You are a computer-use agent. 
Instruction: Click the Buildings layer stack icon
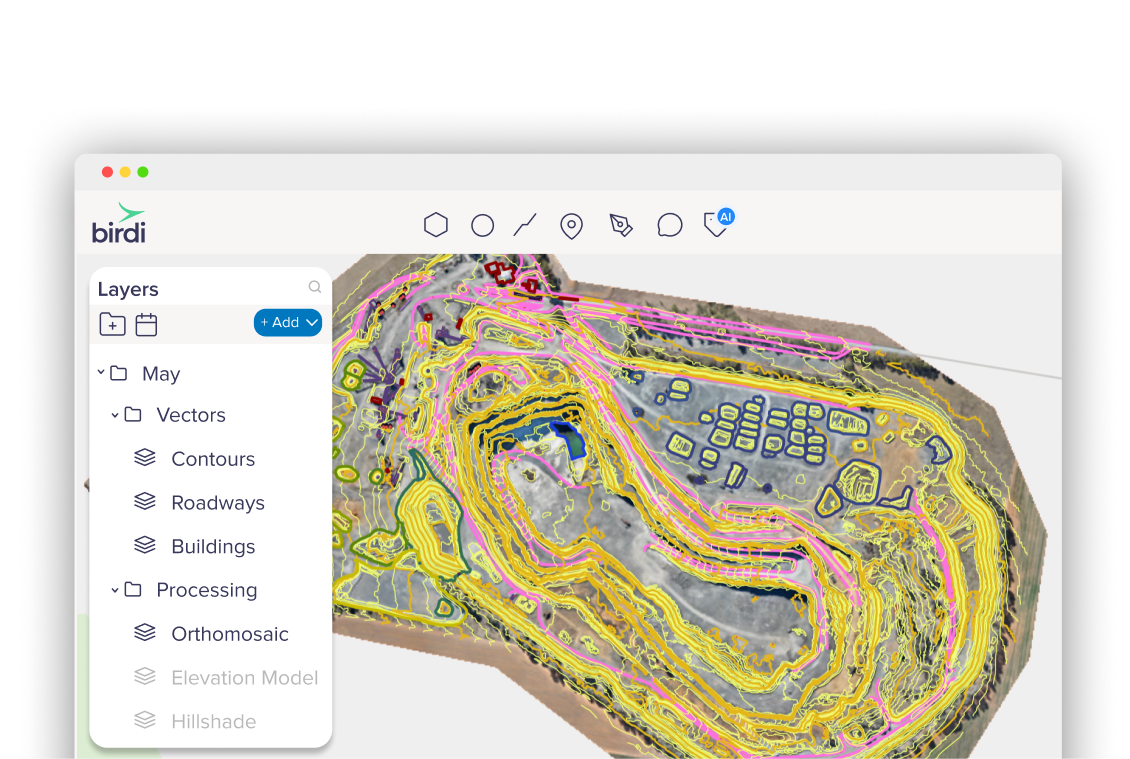tap(145, 546)
